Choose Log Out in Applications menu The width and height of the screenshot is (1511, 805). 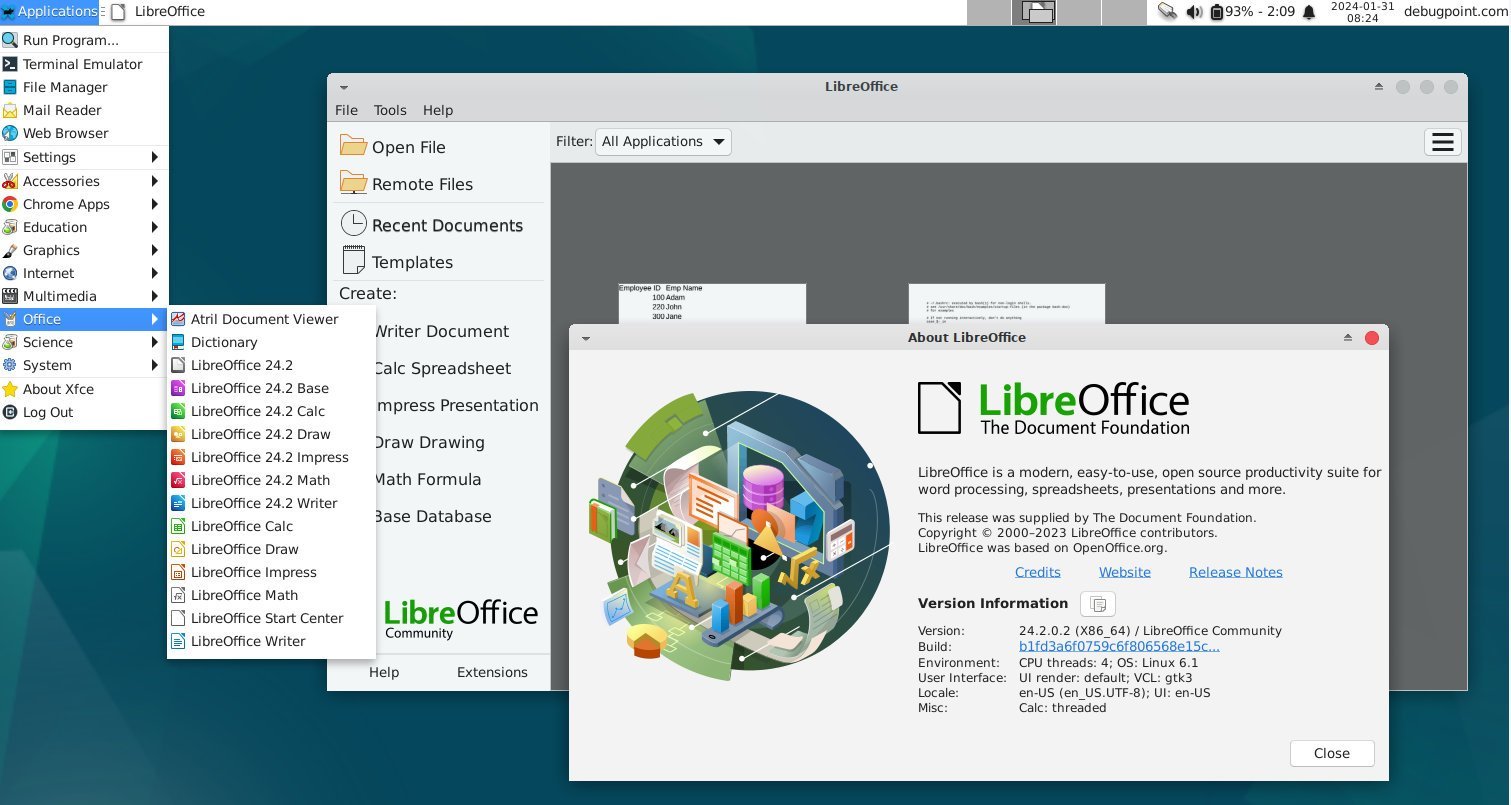83,412
